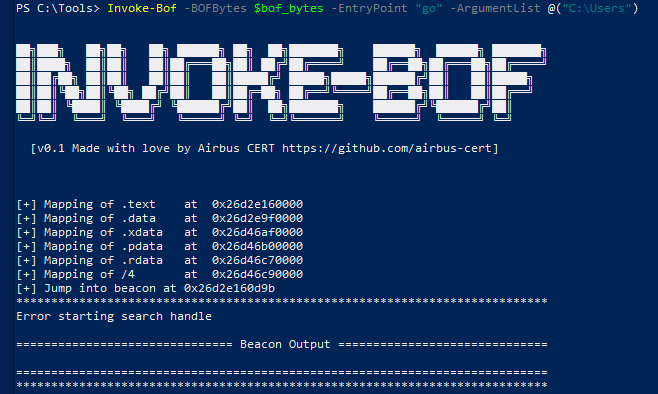Screen dimensions: 658x394
Task: Select the Mapping of .text line
Action: [159, 204]
